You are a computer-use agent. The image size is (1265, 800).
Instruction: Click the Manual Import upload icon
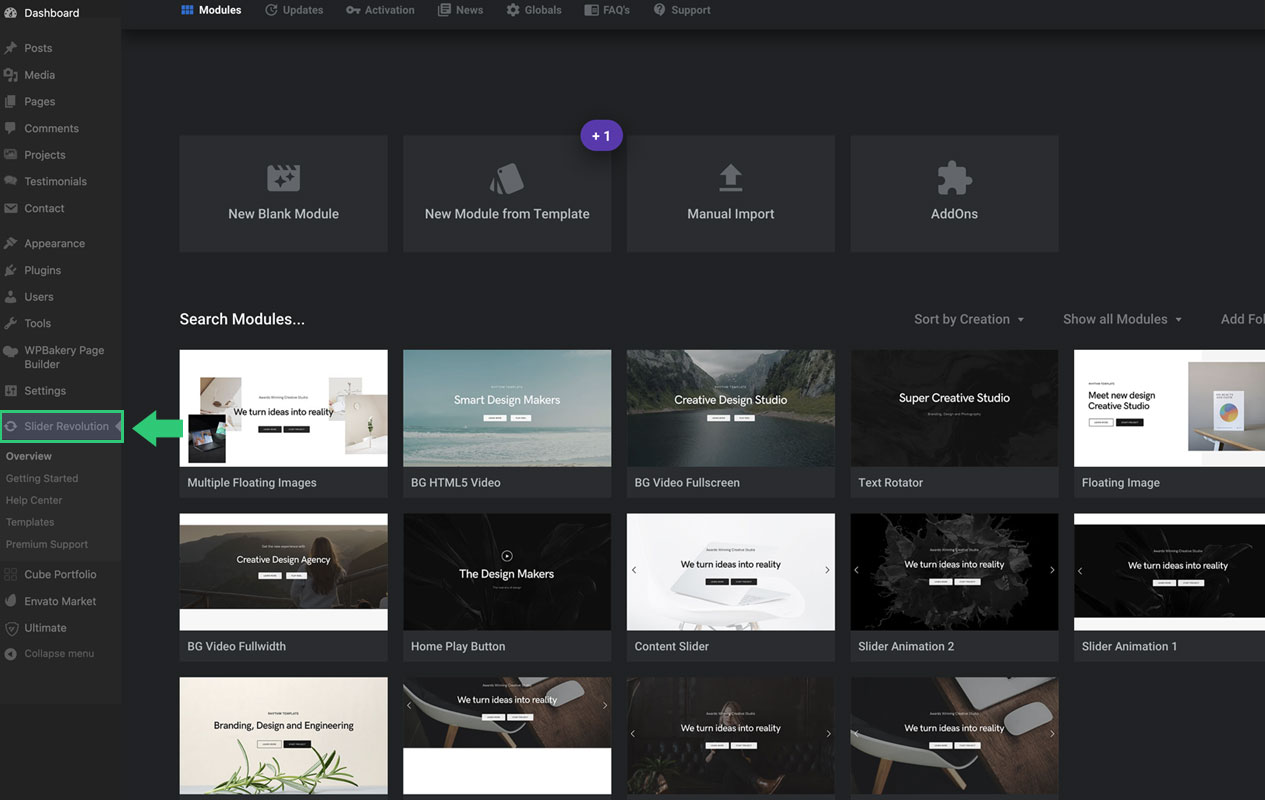pos(731,178)
